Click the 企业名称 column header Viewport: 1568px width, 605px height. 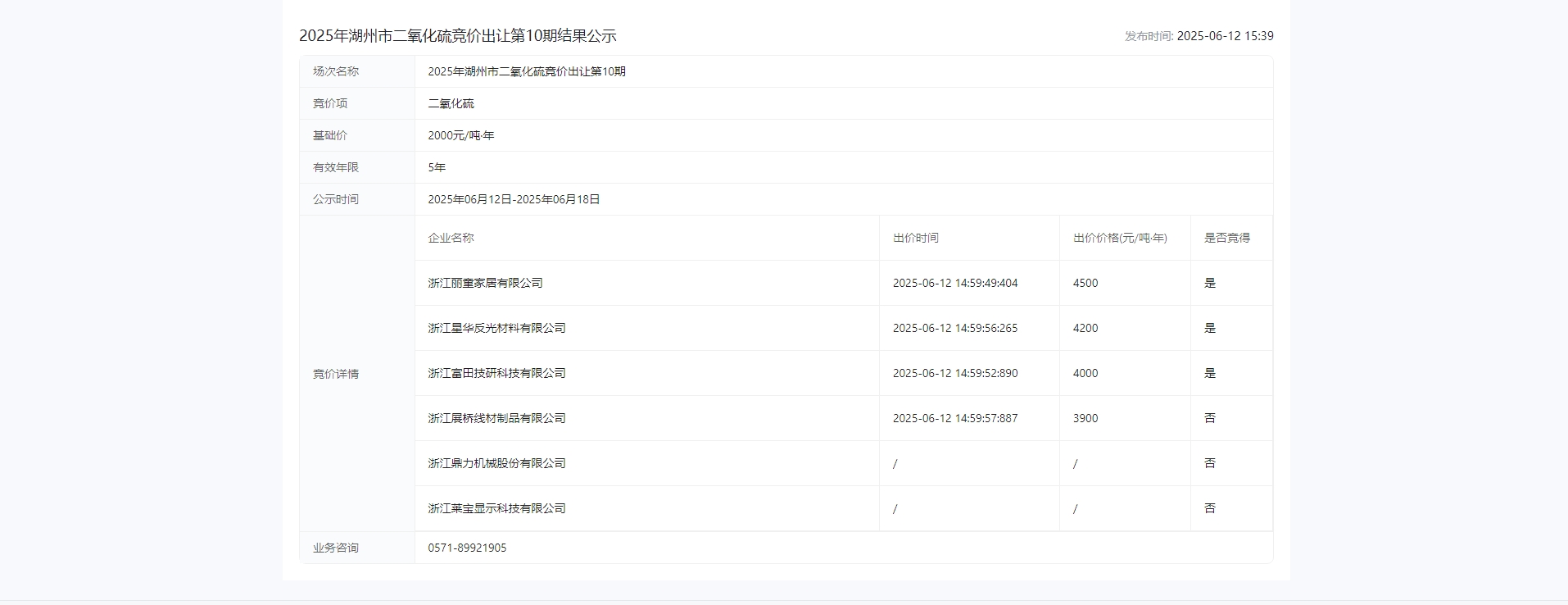point(451,238)
